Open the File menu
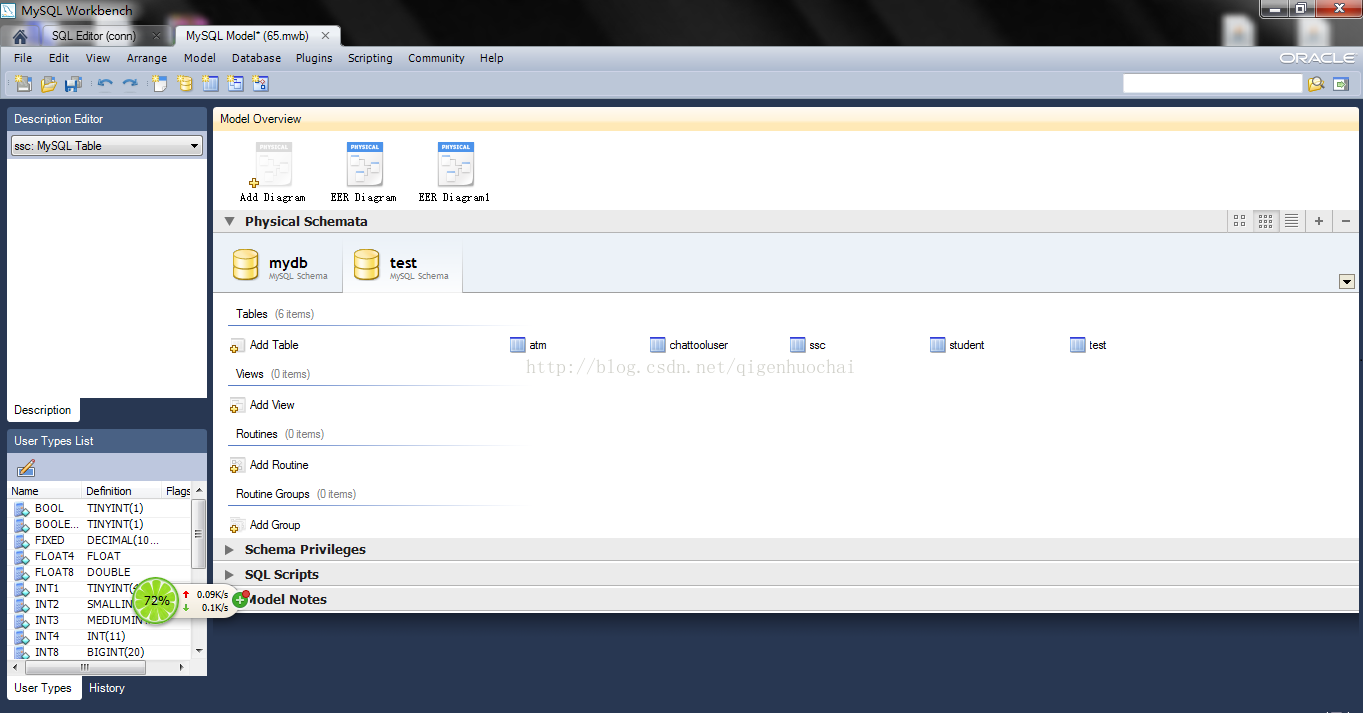 coord(23,58)
